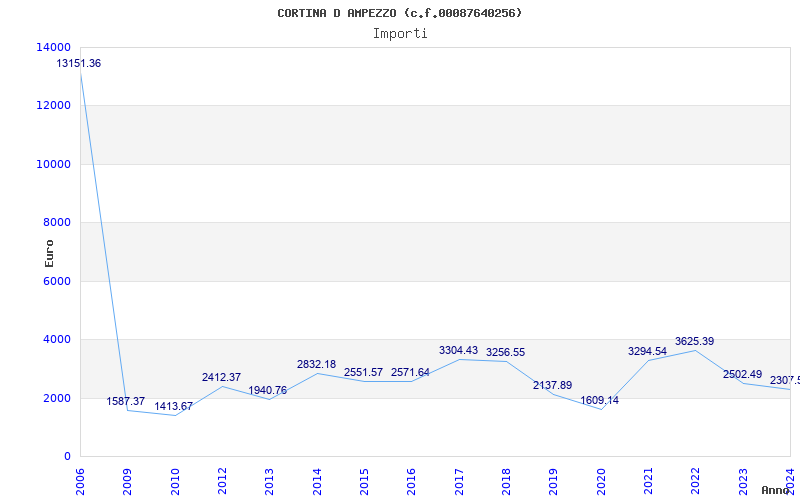Click x-axis year 2018
The image size is (800, 500).
[506, 482]
